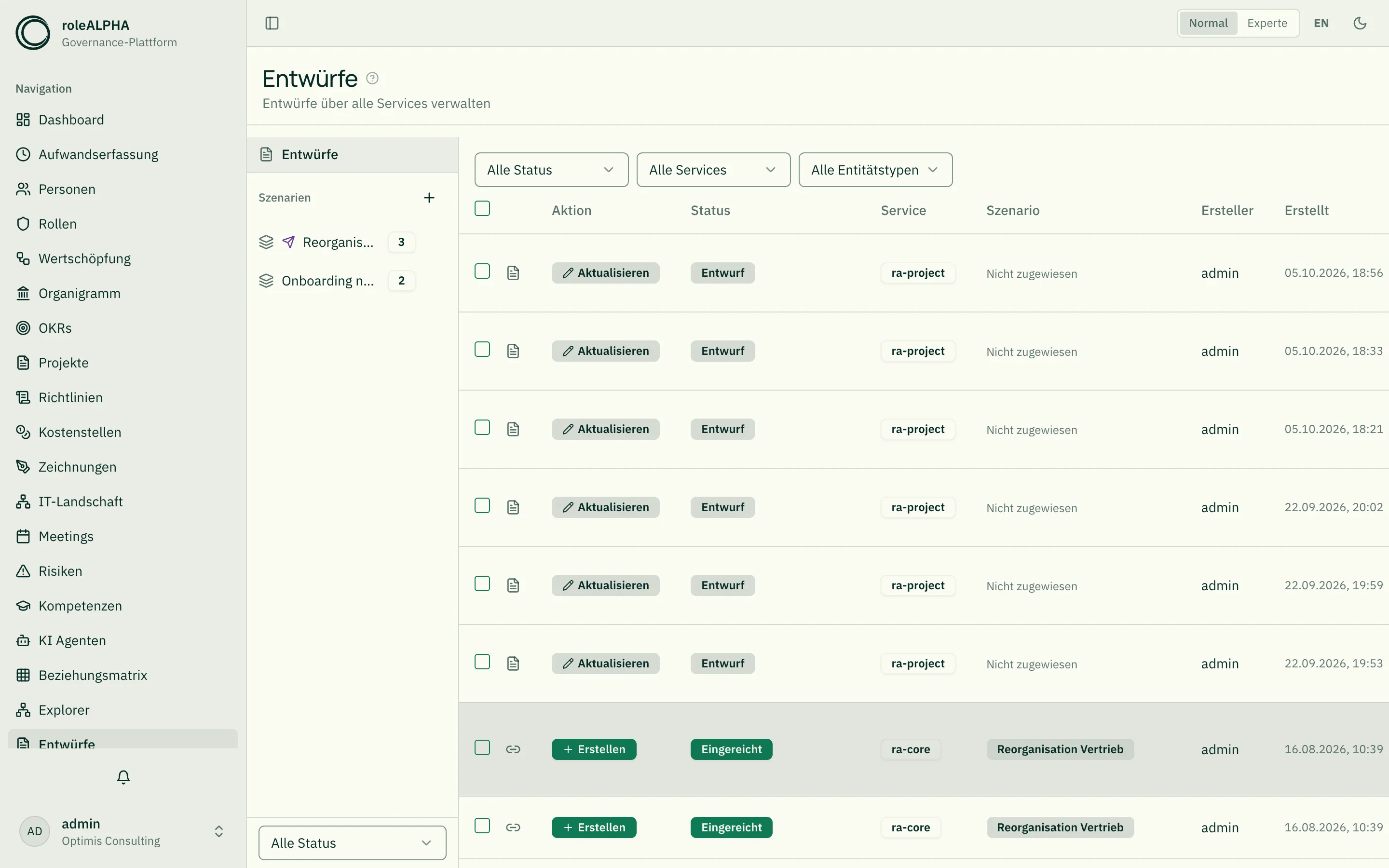
Task: Check the row created 05.10.2026, 18:21
Action: click(x=482, y=427)
